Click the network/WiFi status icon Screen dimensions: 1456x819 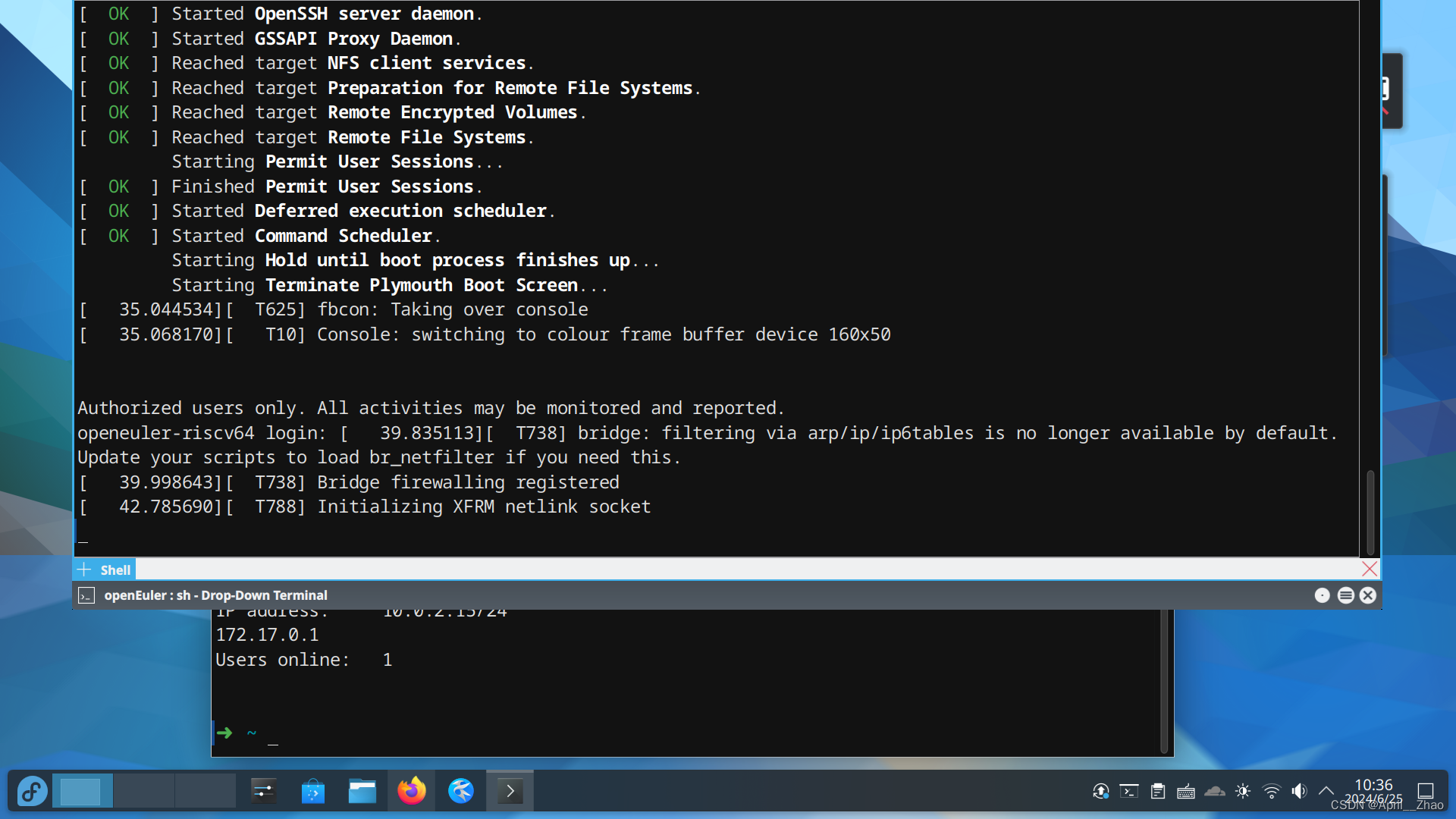point(1270,791)
